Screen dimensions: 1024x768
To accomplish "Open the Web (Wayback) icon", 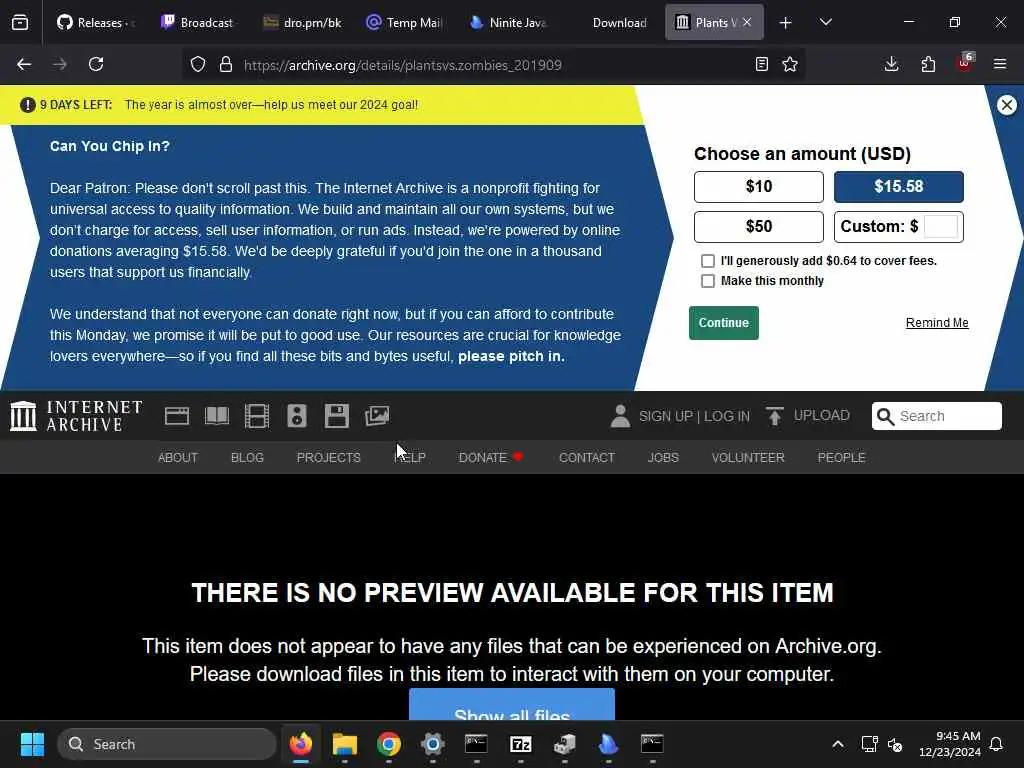I will (x=177, y=416).
